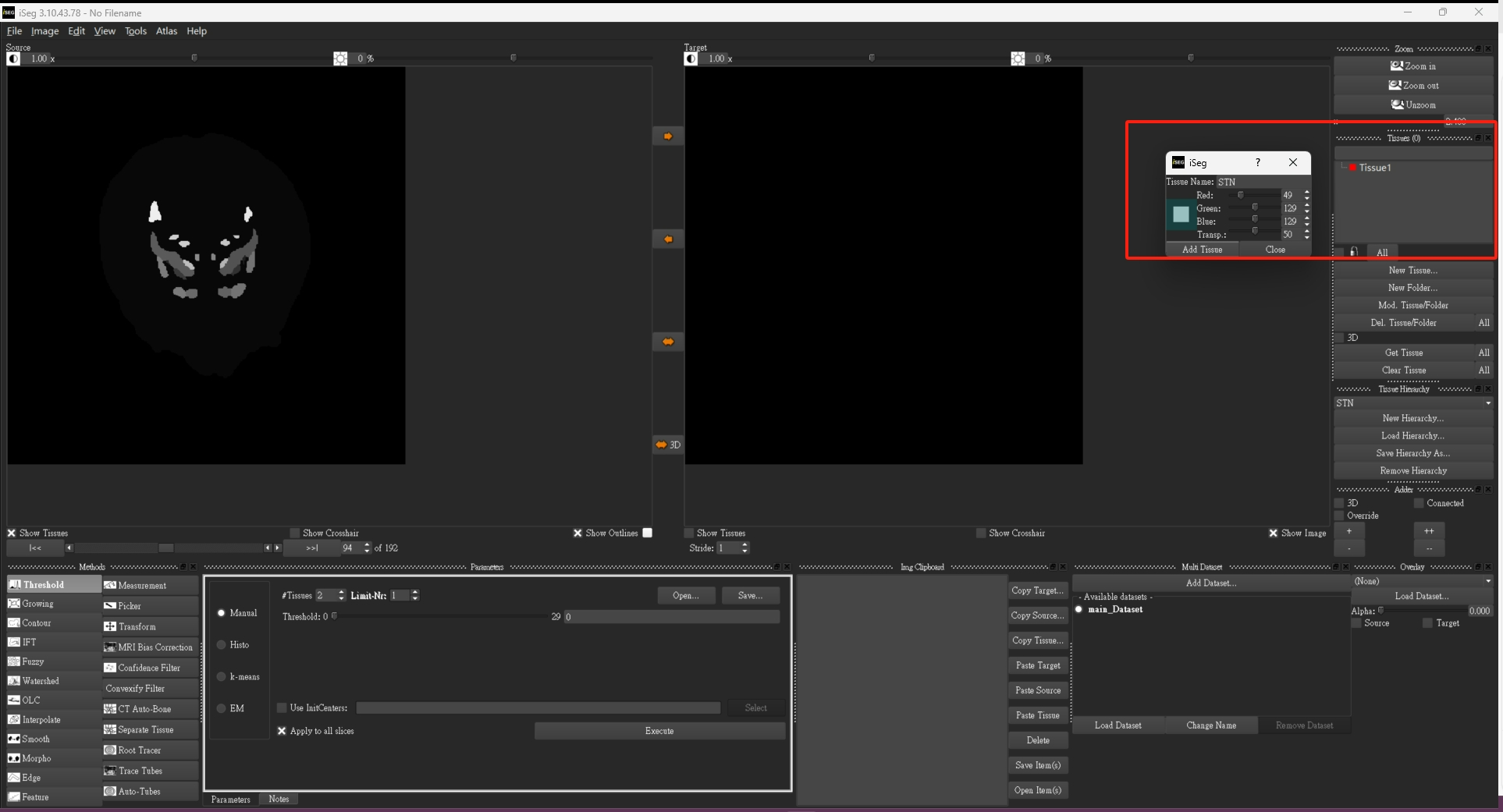Click the orange 3D transfer arrow
The width and height of the screenshot is (1503, 812).
coord(667,445)
